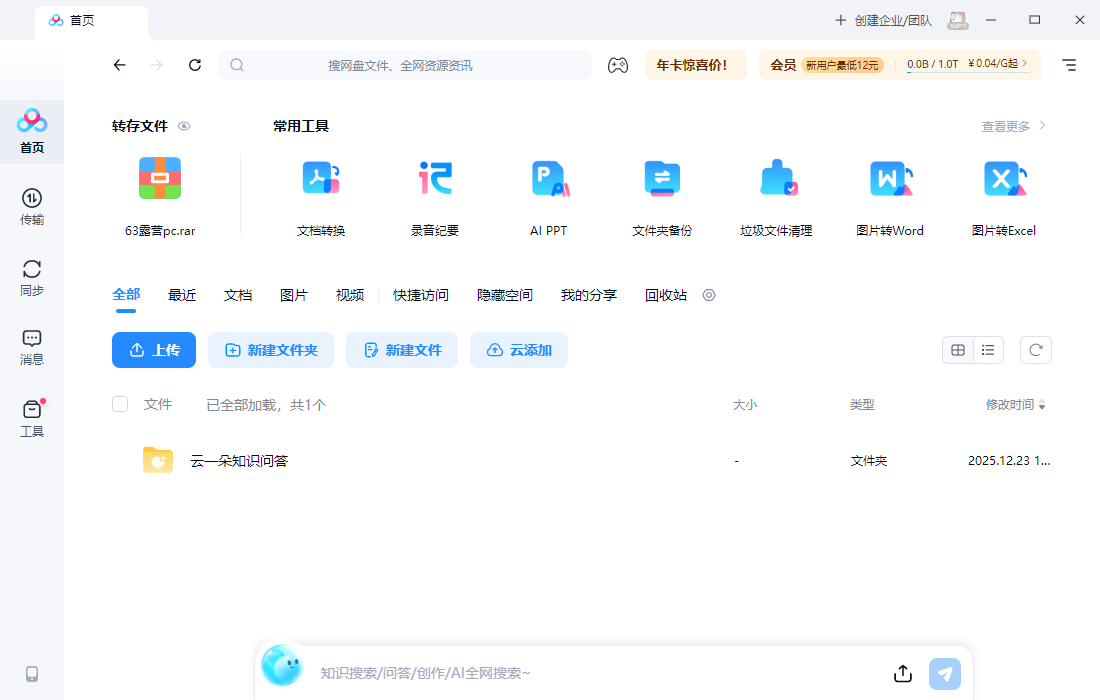1100x700 pixels.
Task: Launch the AI PPT tool
Action: tap(549, 178)
